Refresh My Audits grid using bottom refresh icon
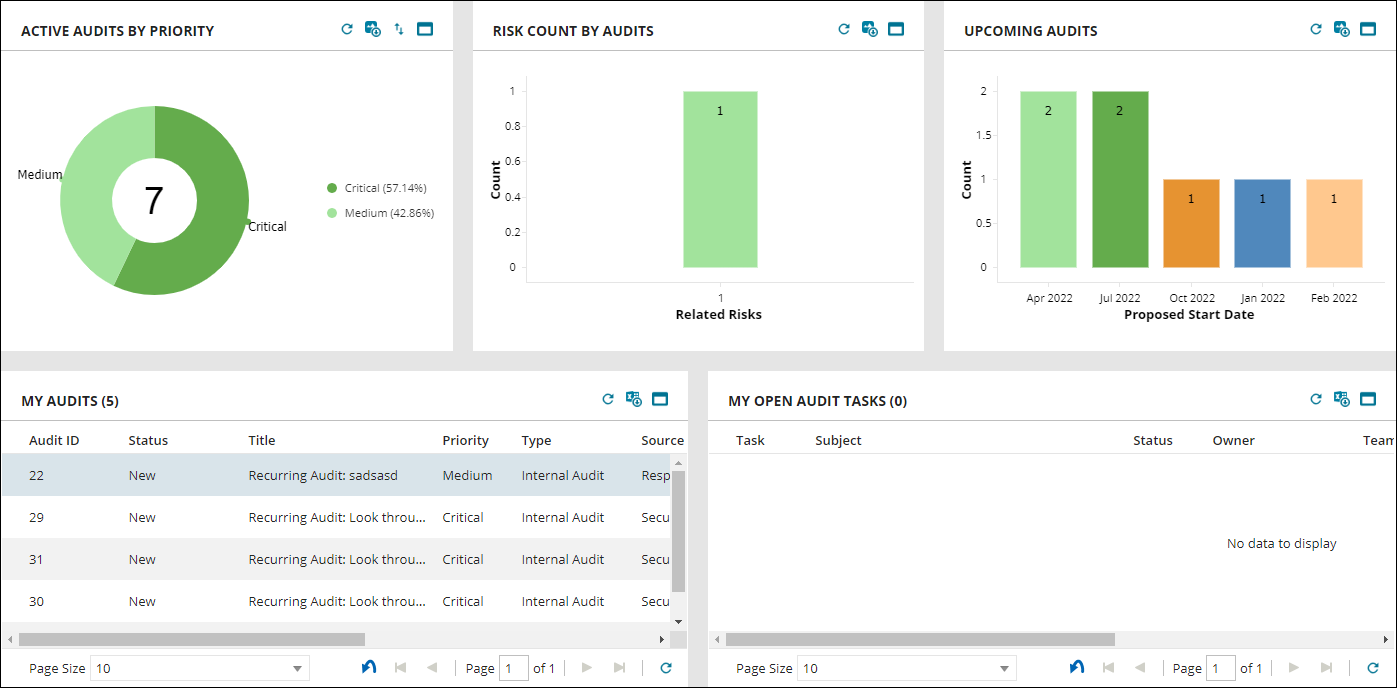This screenshot has height=688, width=1397. 665,667
